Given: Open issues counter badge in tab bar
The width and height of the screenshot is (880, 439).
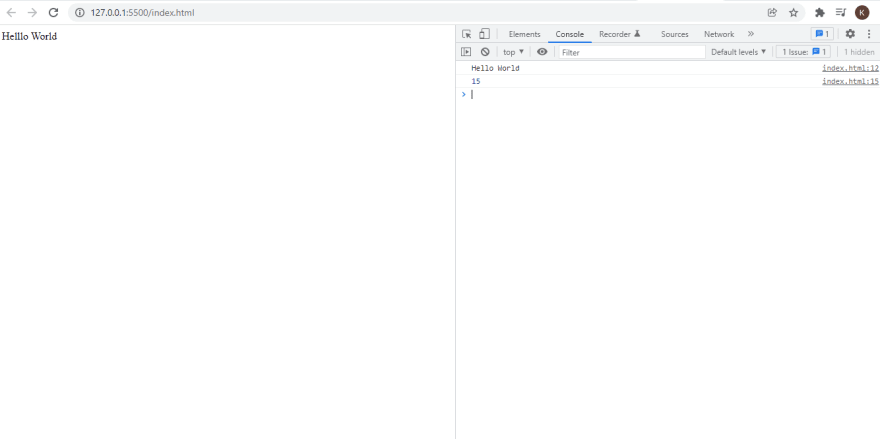Looking at the screenshot, I should click(x=822, y=34).
